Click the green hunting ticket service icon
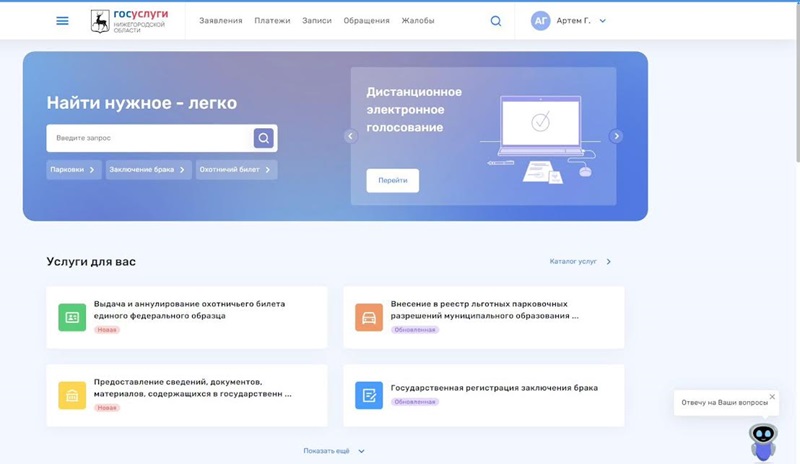This screenshot has height=464, width=800. (x=72, y=317)
